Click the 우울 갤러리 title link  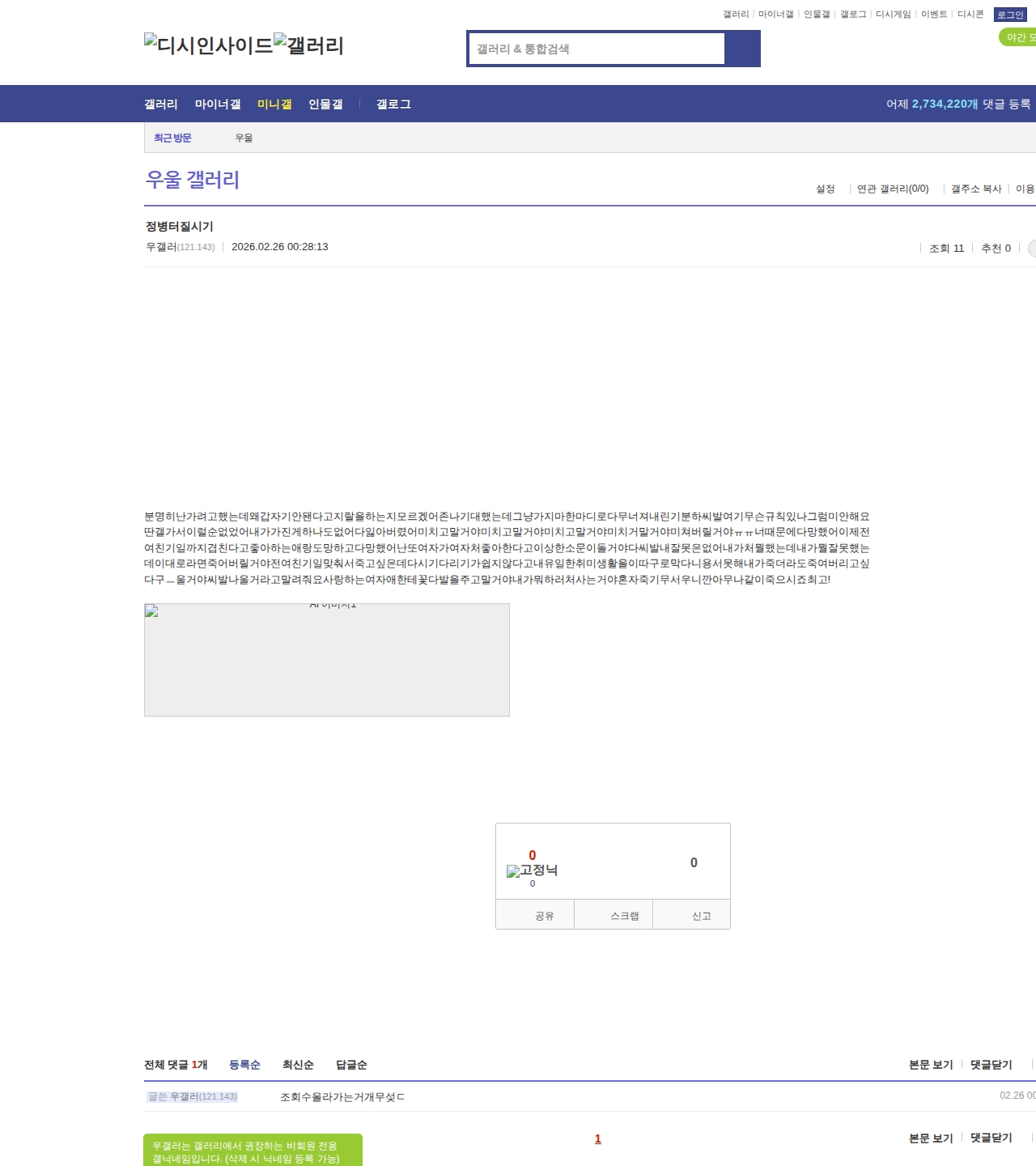pos(193,180)
